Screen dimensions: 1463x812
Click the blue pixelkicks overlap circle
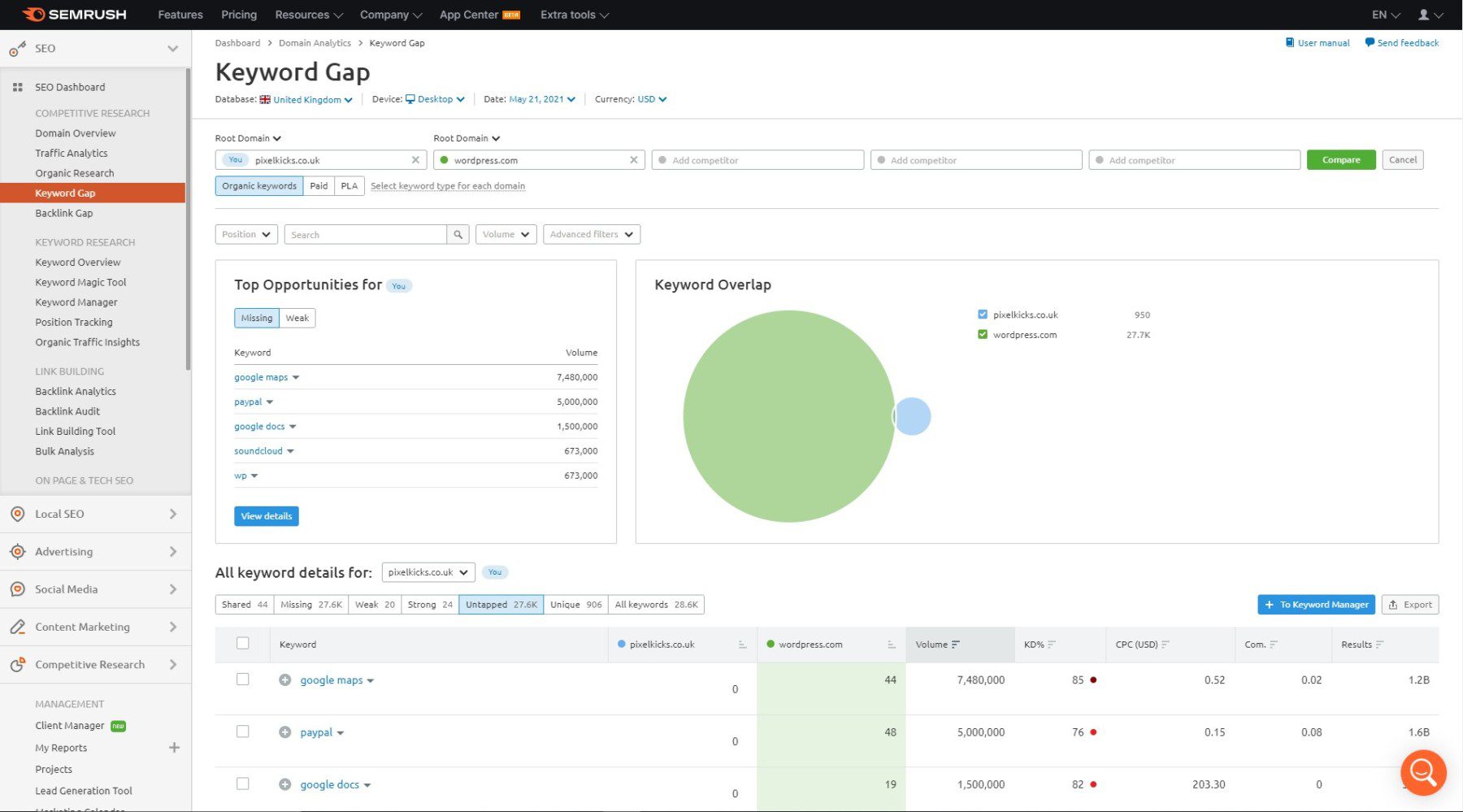[x=914, y=416]
